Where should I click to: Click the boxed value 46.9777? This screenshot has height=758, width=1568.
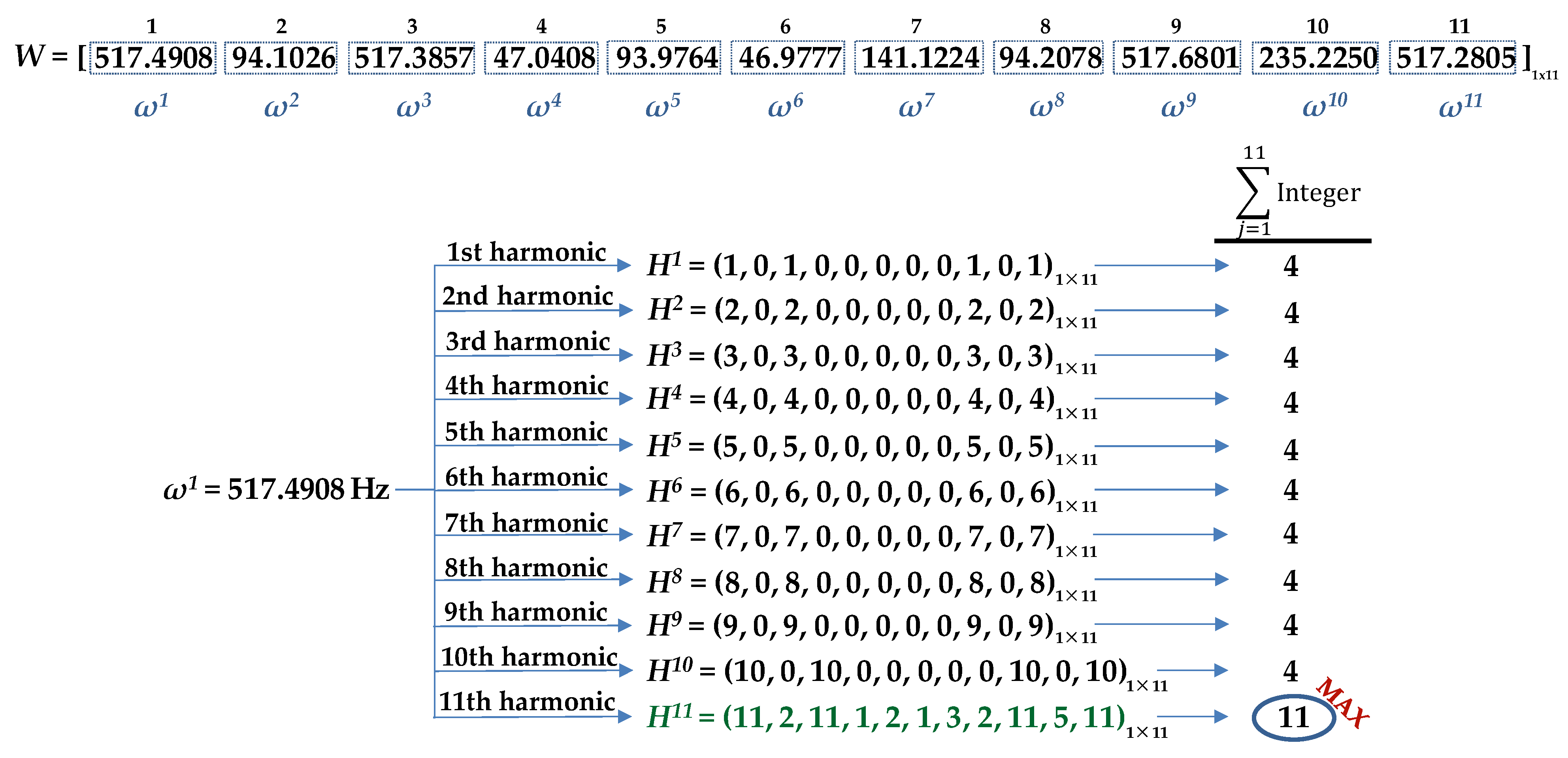(788, 58)
